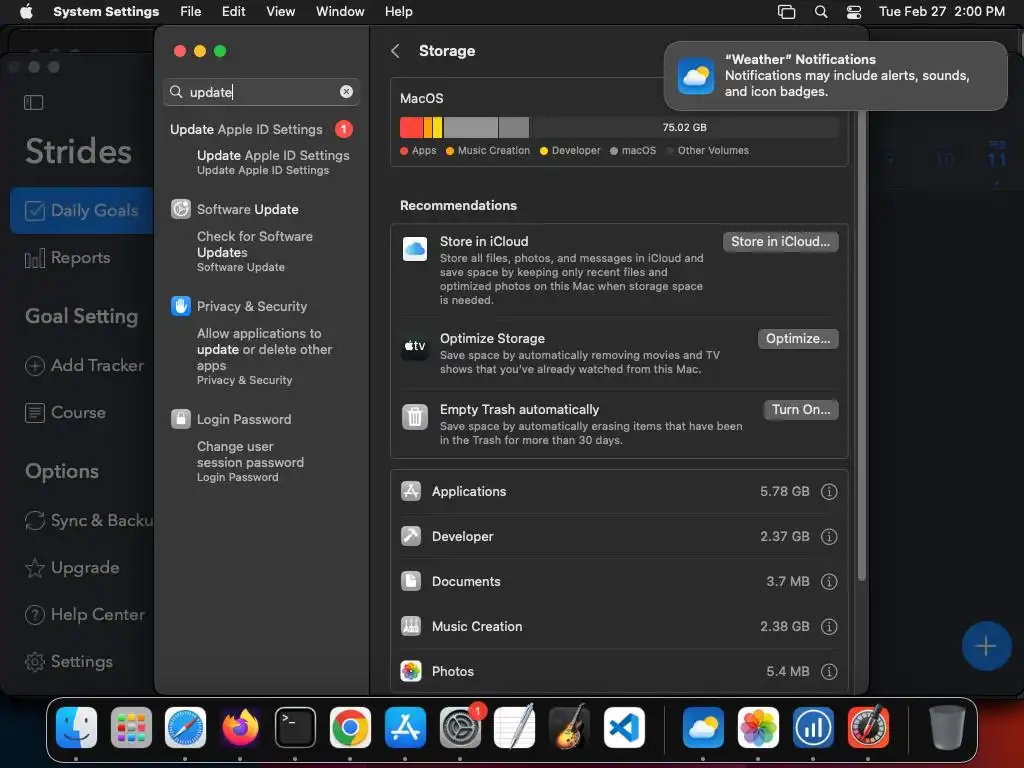Open Launchpad from the Dock
1024x768 pixels.
click(x=131, y=728)
